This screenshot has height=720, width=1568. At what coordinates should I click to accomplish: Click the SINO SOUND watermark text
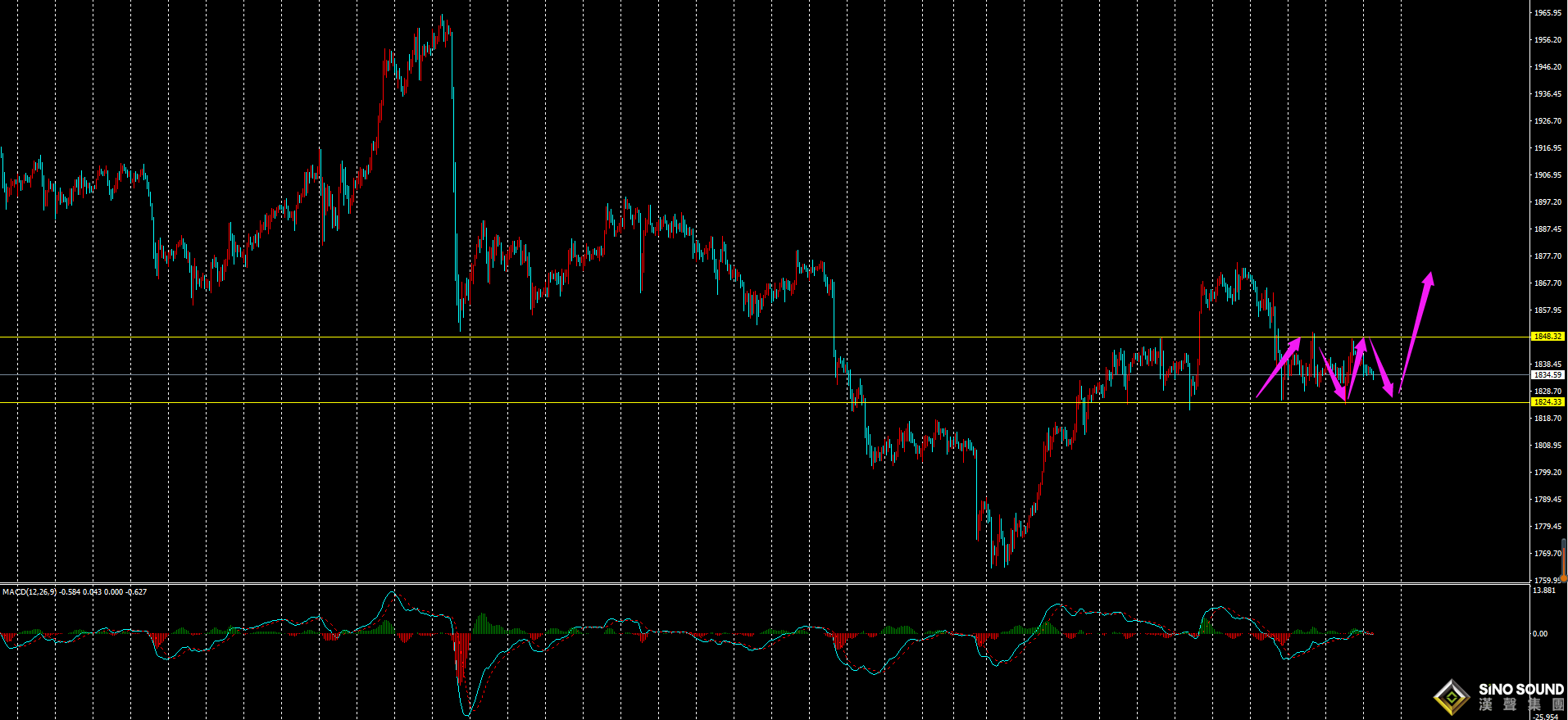click(1520, 690)
